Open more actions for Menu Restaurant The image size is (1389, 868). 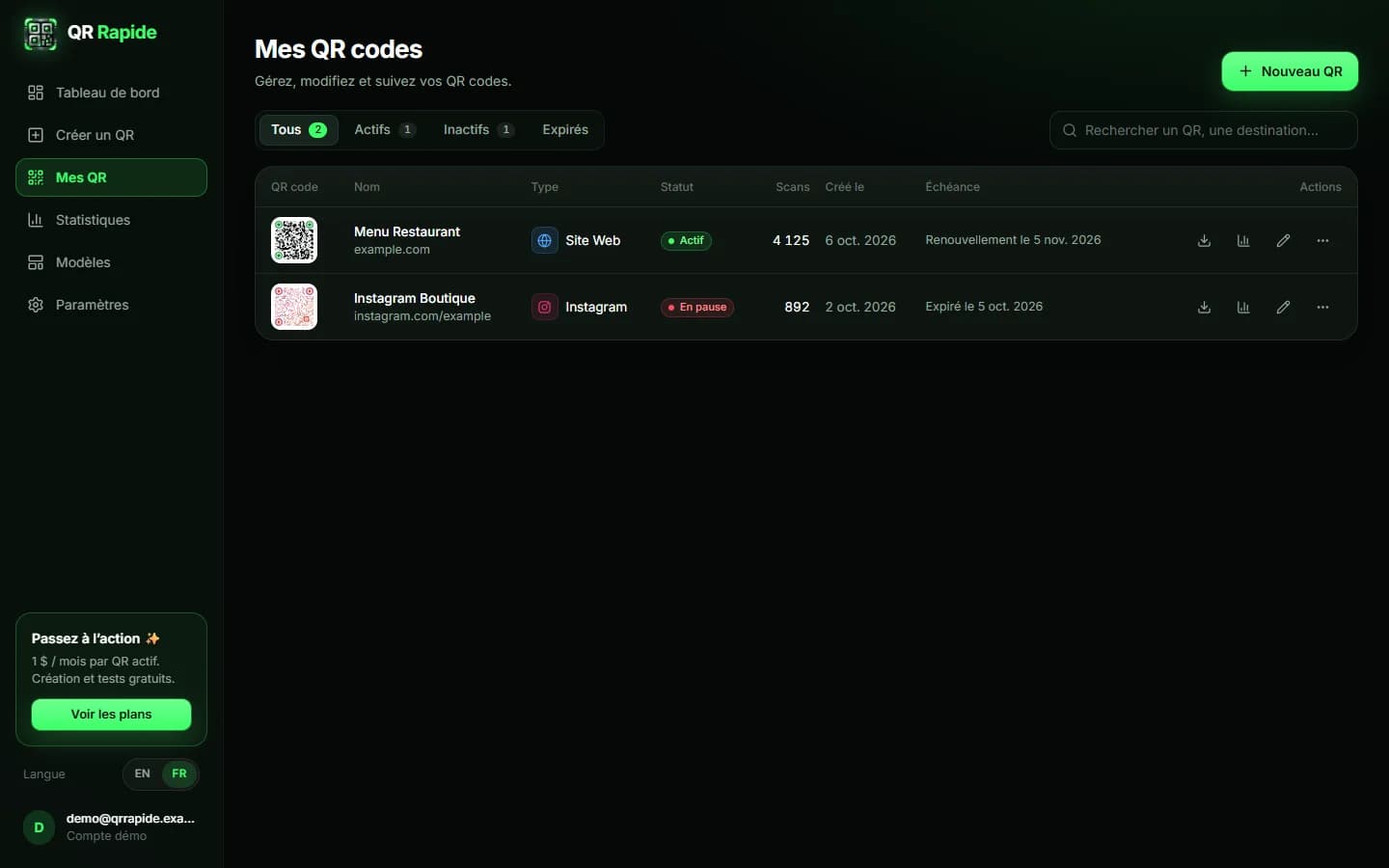(x=1322, y=240)
